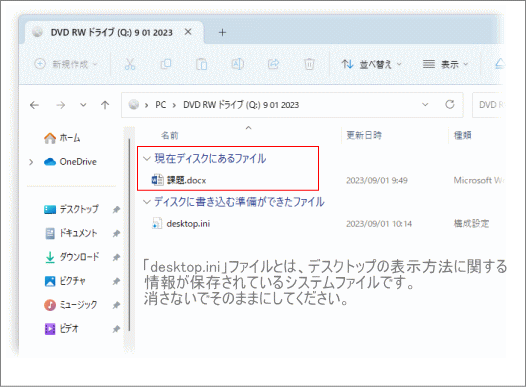Click the 新規作成 (New) button

point(66,64)
